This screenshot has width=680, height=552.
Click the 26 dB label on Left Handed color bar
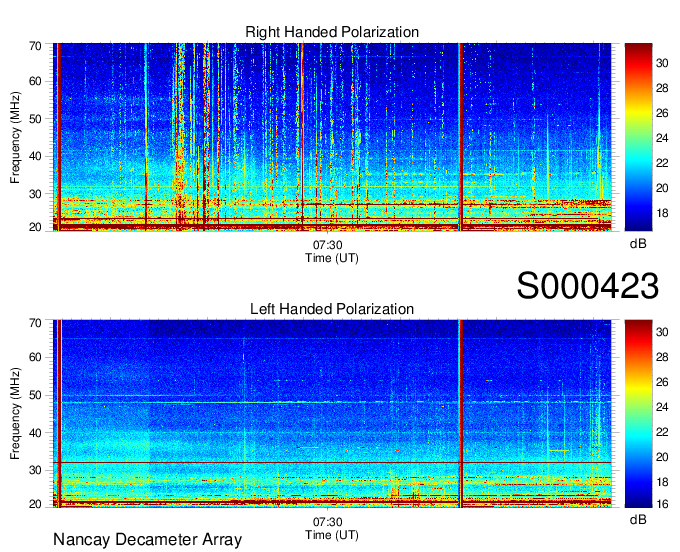tap(662, 382)
